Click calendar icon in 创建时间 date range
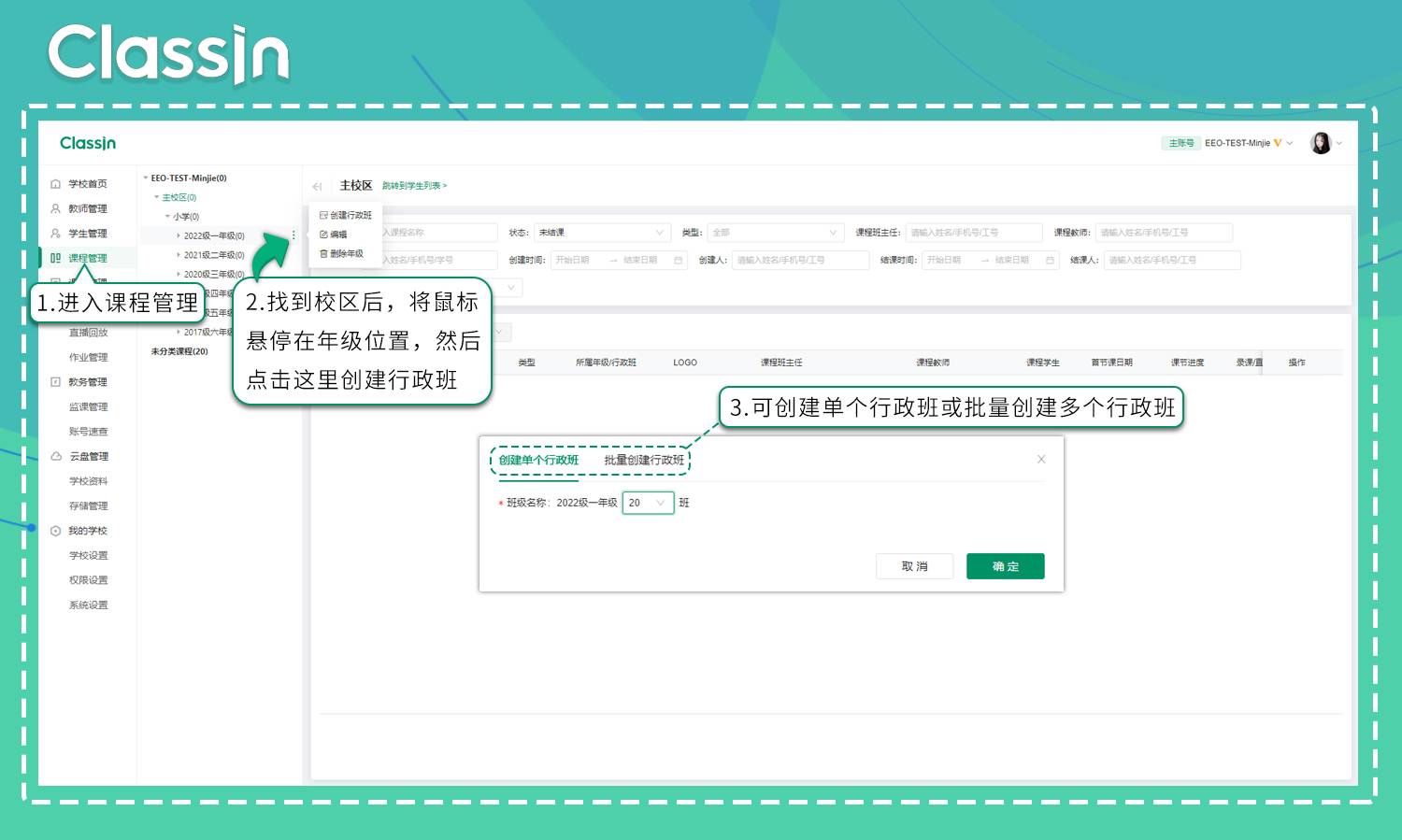 coord(679,260)
